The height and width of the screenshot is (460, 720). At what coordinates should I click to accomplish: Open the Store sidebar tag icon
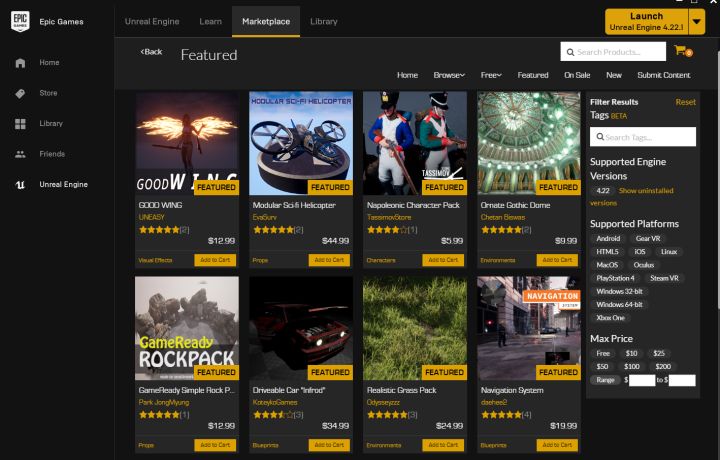coord(20,93)
